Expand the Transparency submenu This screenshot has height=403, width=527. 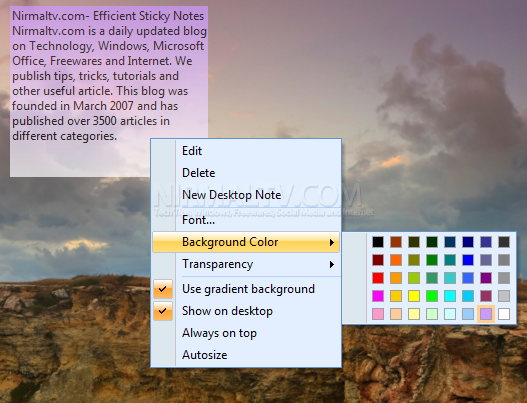(246, 264)
